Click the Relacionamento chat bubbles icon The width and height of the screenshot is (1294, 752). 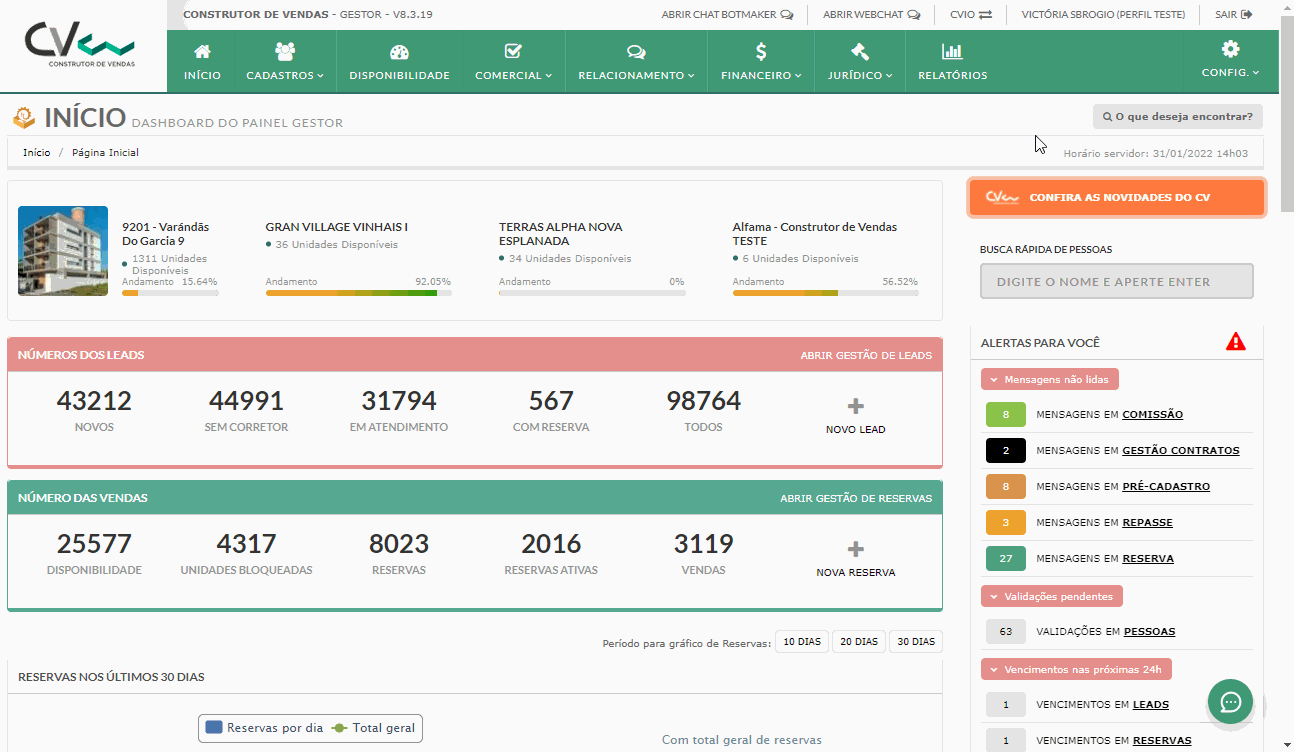point(636,51)
